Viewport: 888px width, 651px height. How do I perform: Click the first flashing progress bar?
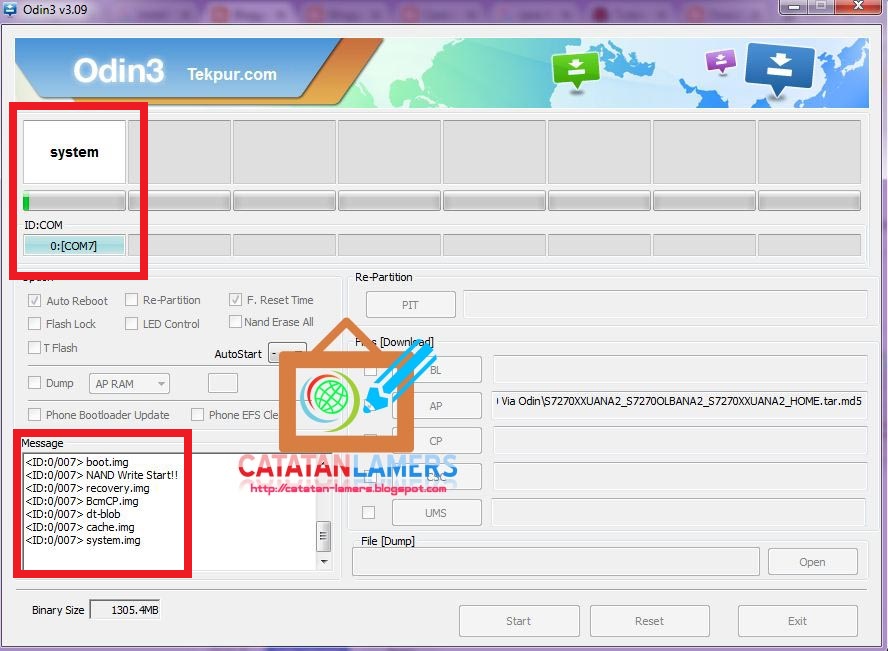(x=74, y=201)
